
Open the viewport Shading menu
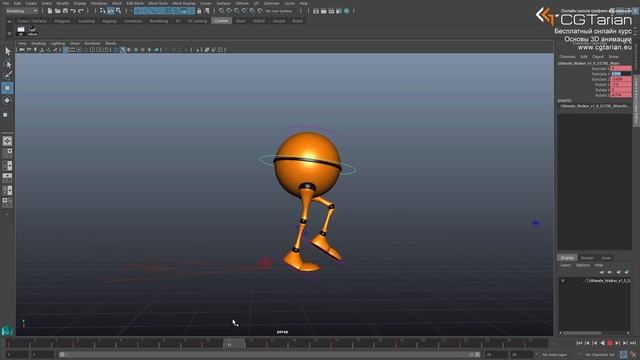click(x=39, y=43)
